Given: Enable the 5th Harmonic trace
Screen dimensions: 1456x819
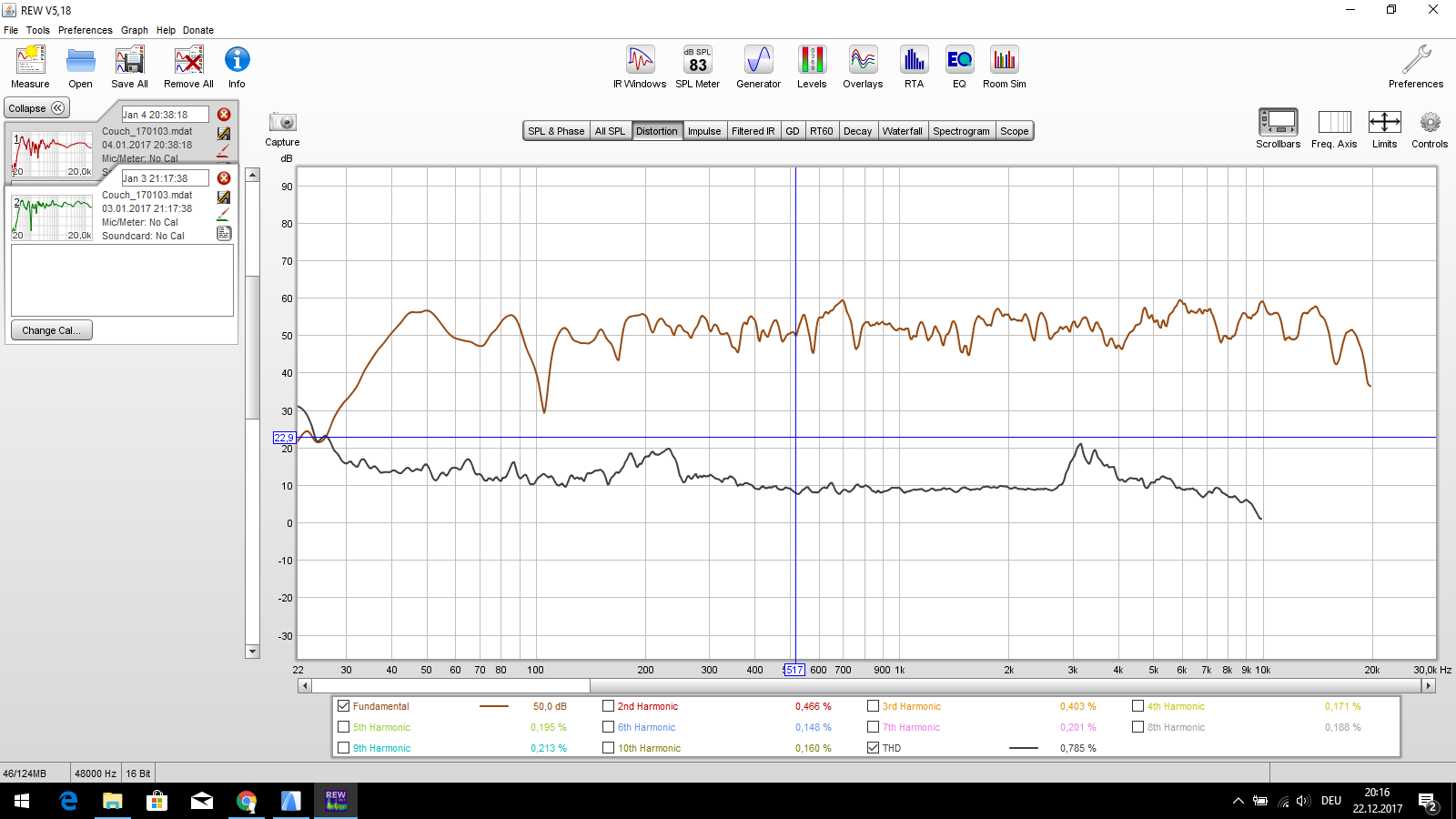Looking at the screenshot, I should [x=343, y=727].
